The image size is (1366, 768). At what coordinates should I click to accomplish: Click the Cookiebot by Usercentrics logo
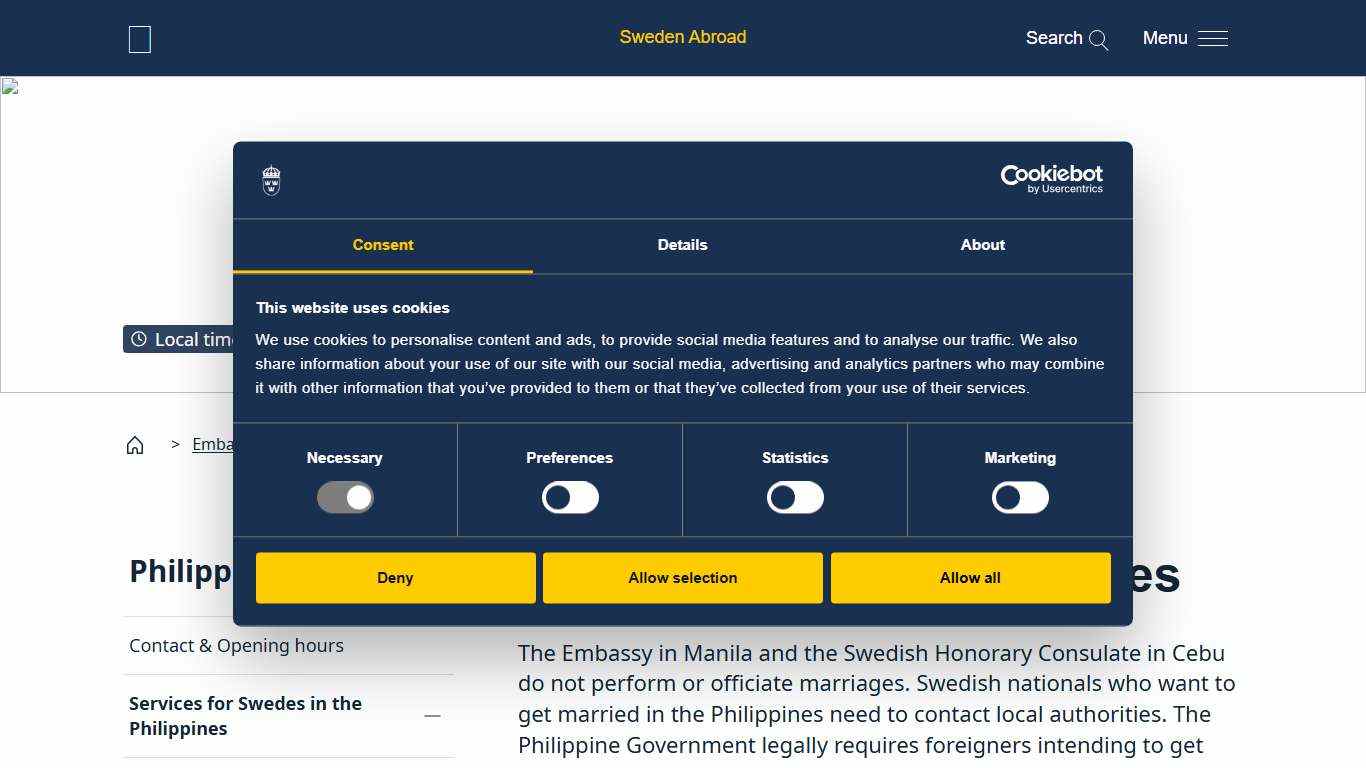click(1051, 179)
